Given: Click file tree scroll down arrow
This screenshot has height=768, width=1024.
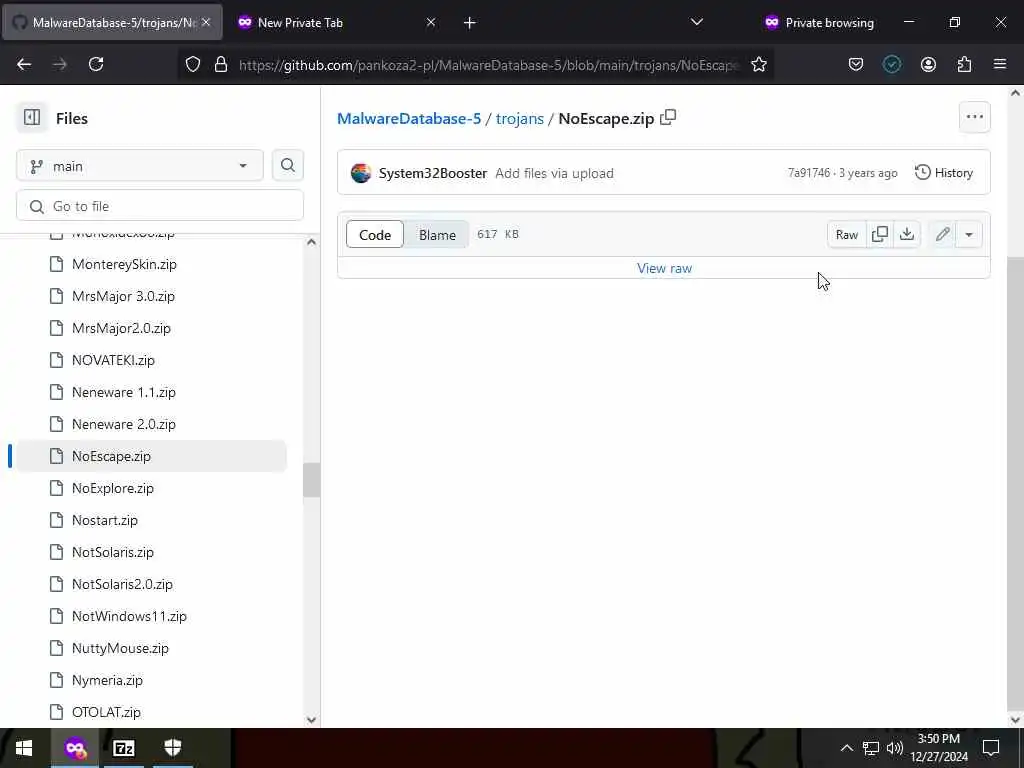Looking at the screenshot, I should (x=312, y=720).
